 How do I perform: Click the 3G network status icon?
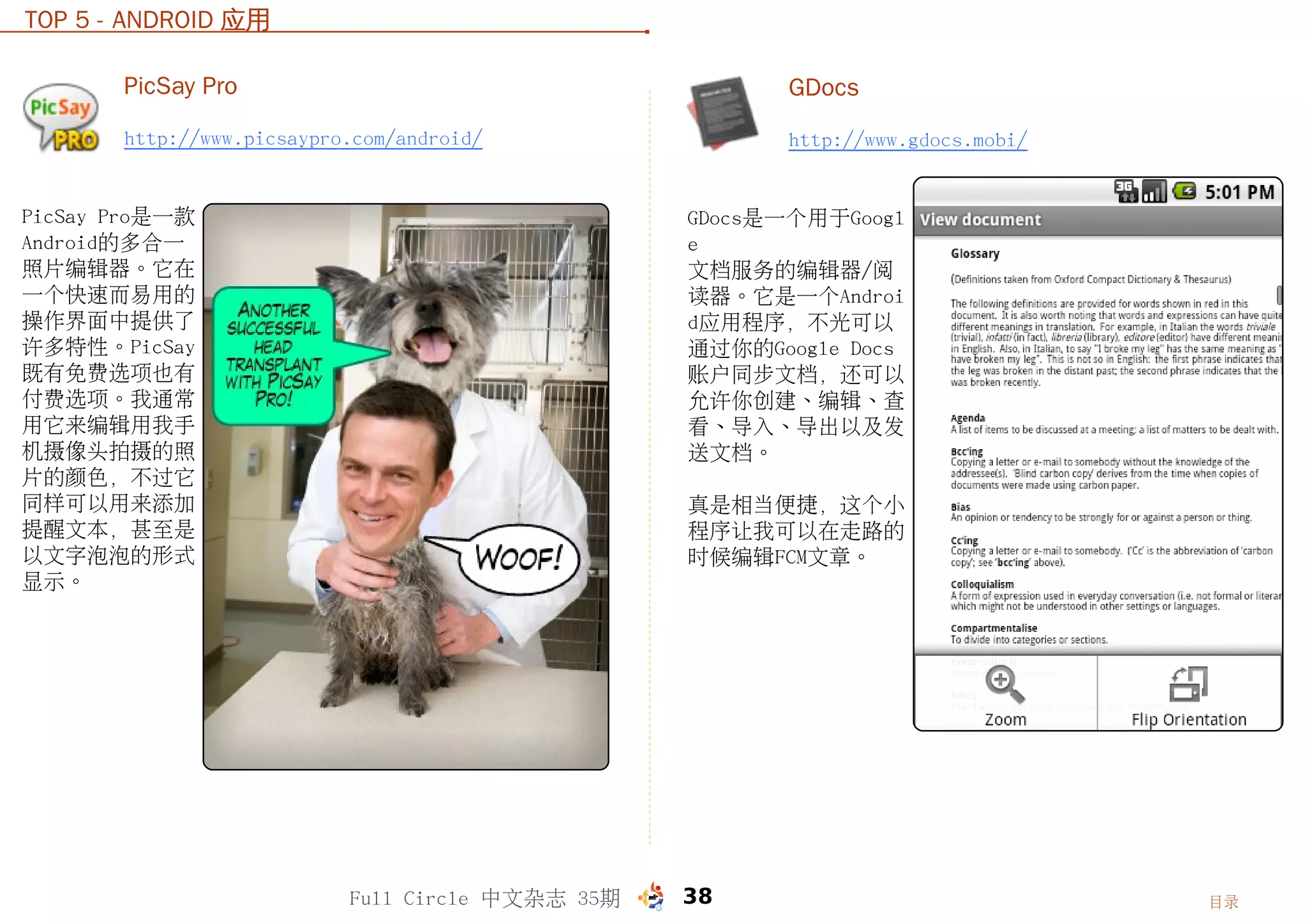[x=1126, y=191]
